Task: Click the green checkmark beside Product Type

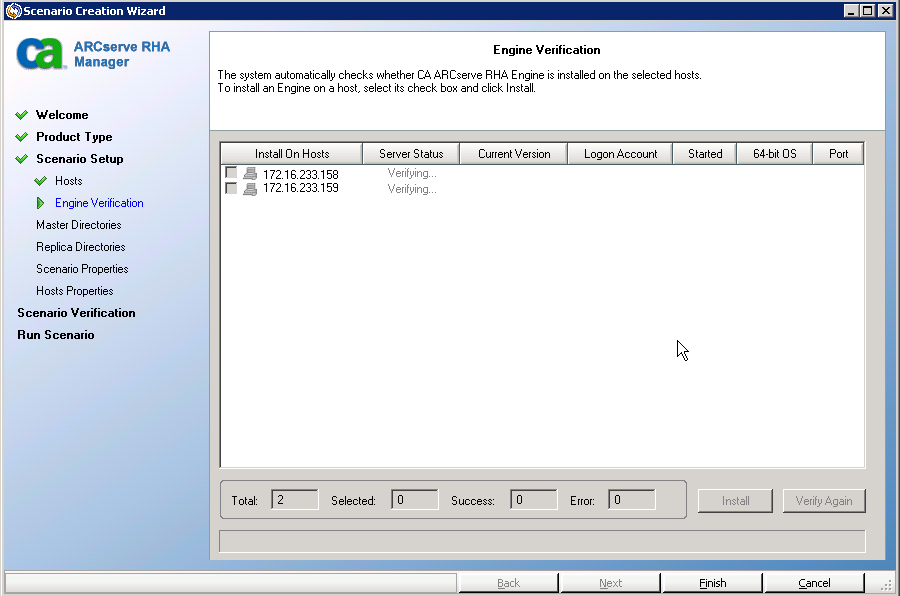Action: 21,136
